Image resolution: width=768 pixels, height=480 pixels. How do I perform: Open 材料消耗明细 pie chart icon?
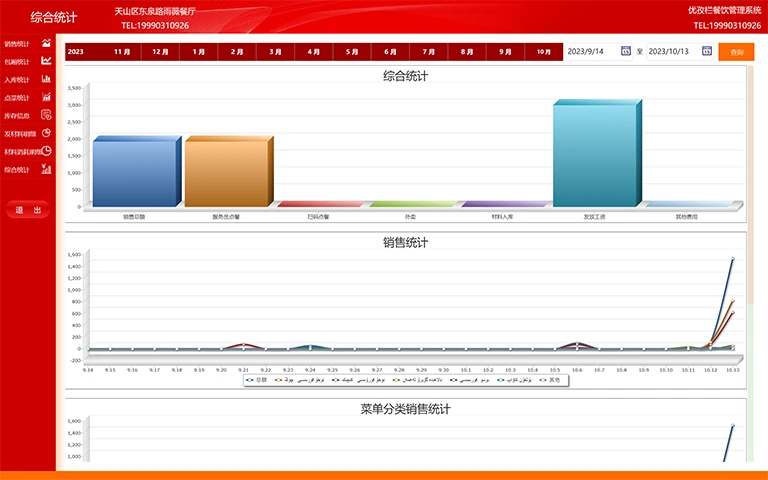(x=46, y=151)
